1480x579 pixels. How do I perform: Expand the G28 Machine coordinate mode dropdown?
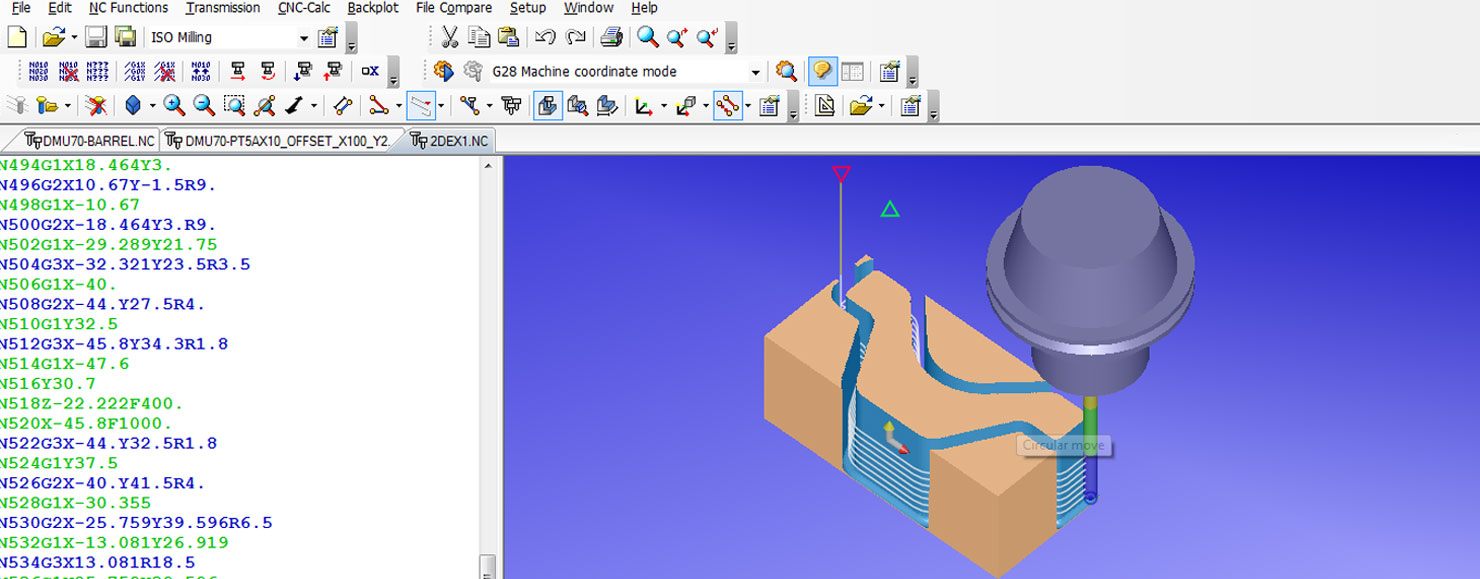click(755, 72)
